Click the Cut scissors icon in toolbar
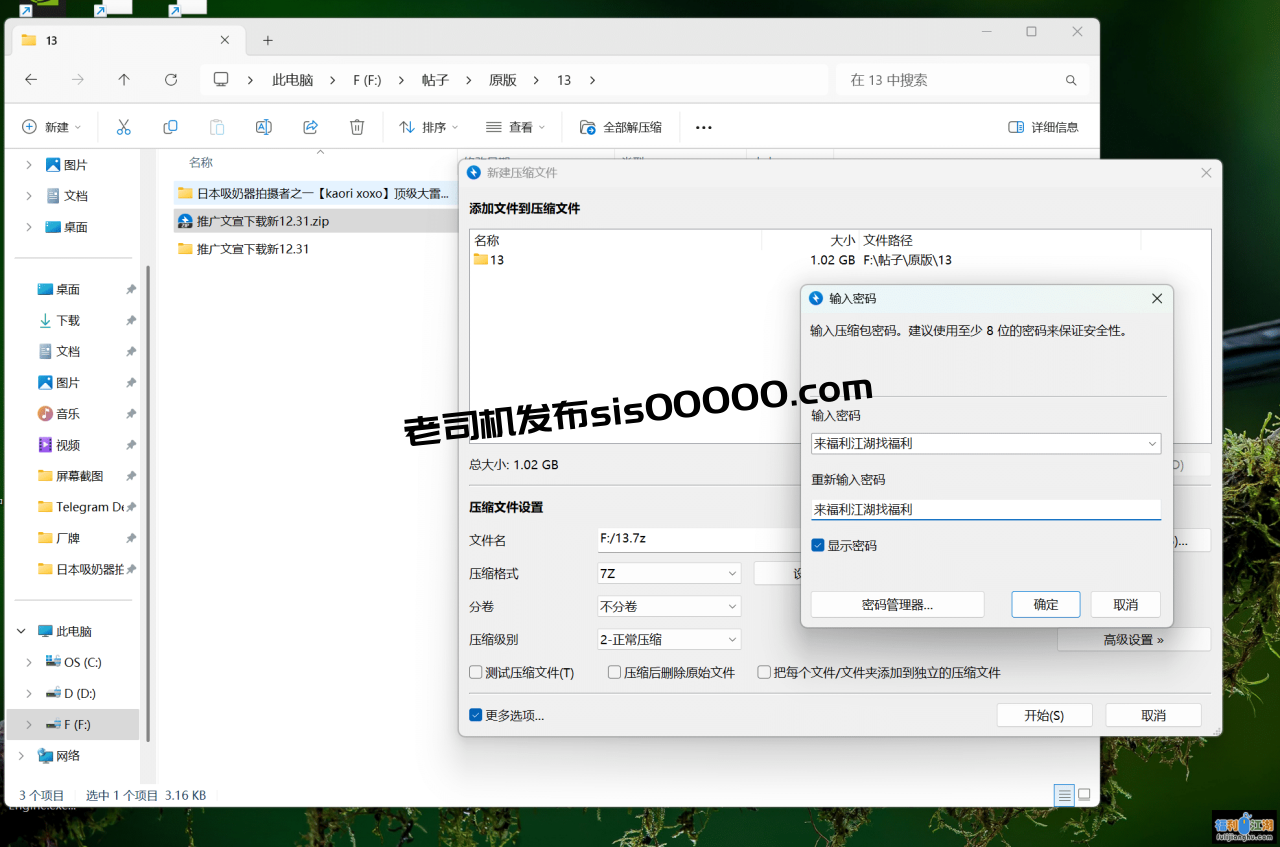The image size is (1280, 847). 124,127
